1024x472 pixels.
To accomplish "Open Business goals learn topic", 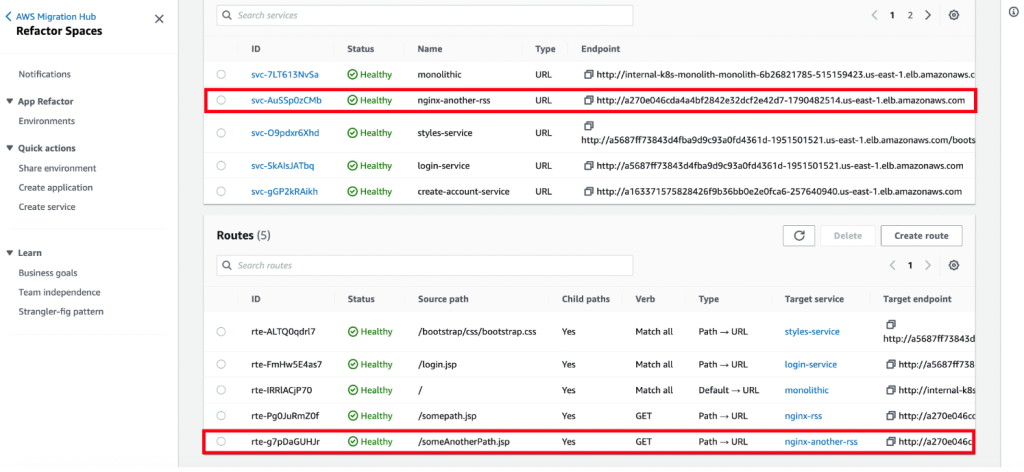I will [48, 273].
